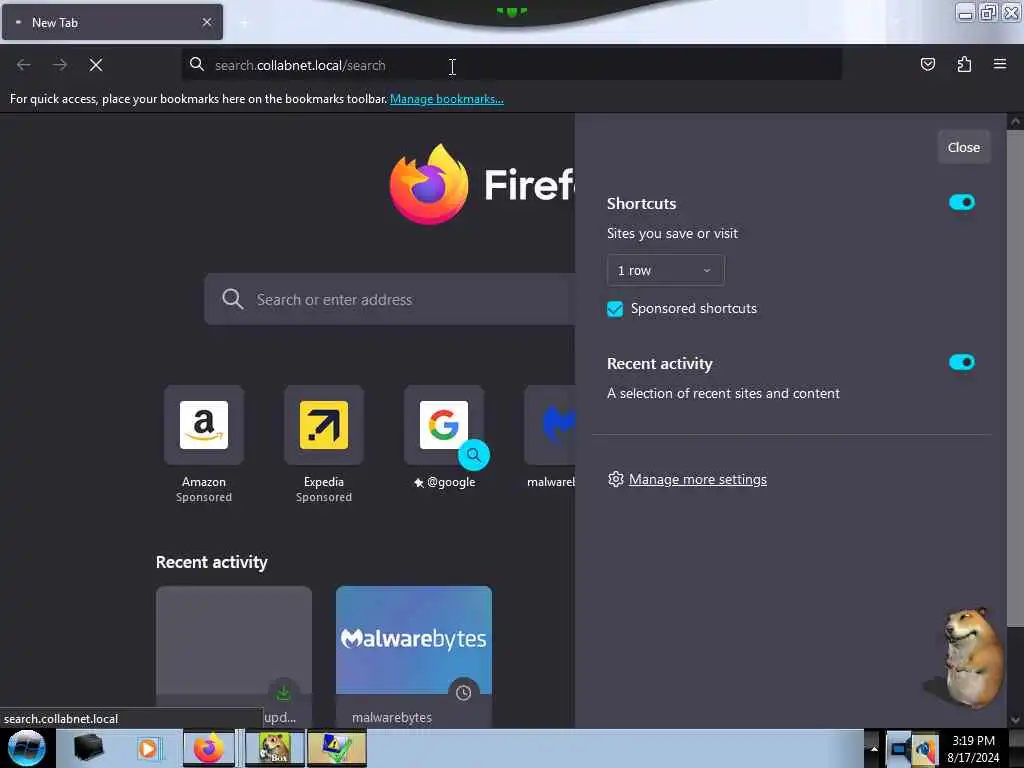1024x768 pixels.
Task: Open Manage more settings link
Action: pyautogui.click(x=697, y=479)
